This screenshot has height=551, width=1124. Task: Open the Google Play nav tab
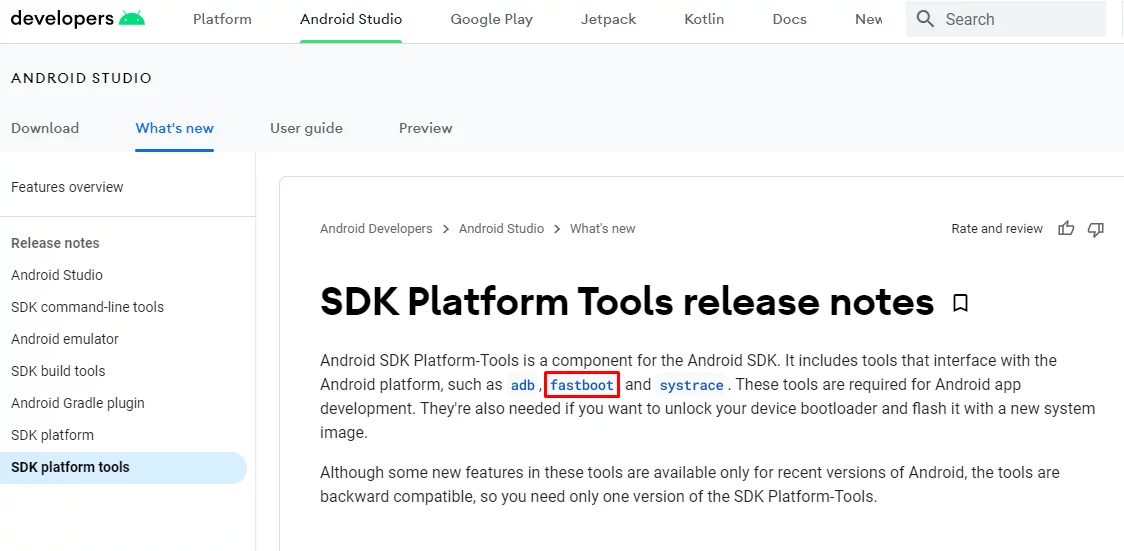pyautogui.click(x=492, y=19)
